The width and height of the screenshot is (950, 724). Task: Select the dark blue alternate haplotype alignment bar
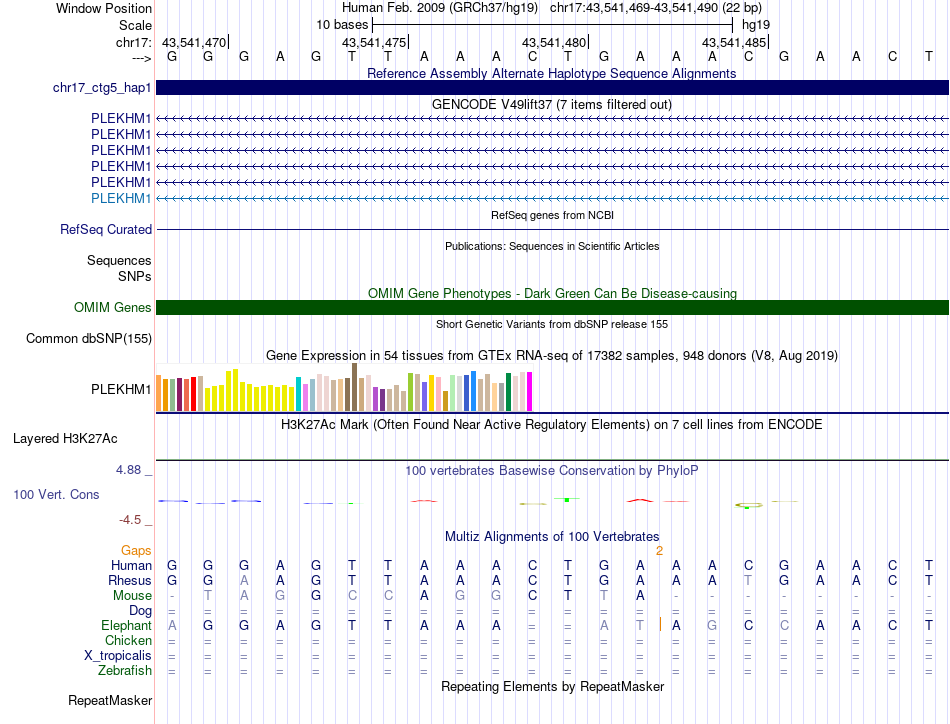[x=552, y=88]
